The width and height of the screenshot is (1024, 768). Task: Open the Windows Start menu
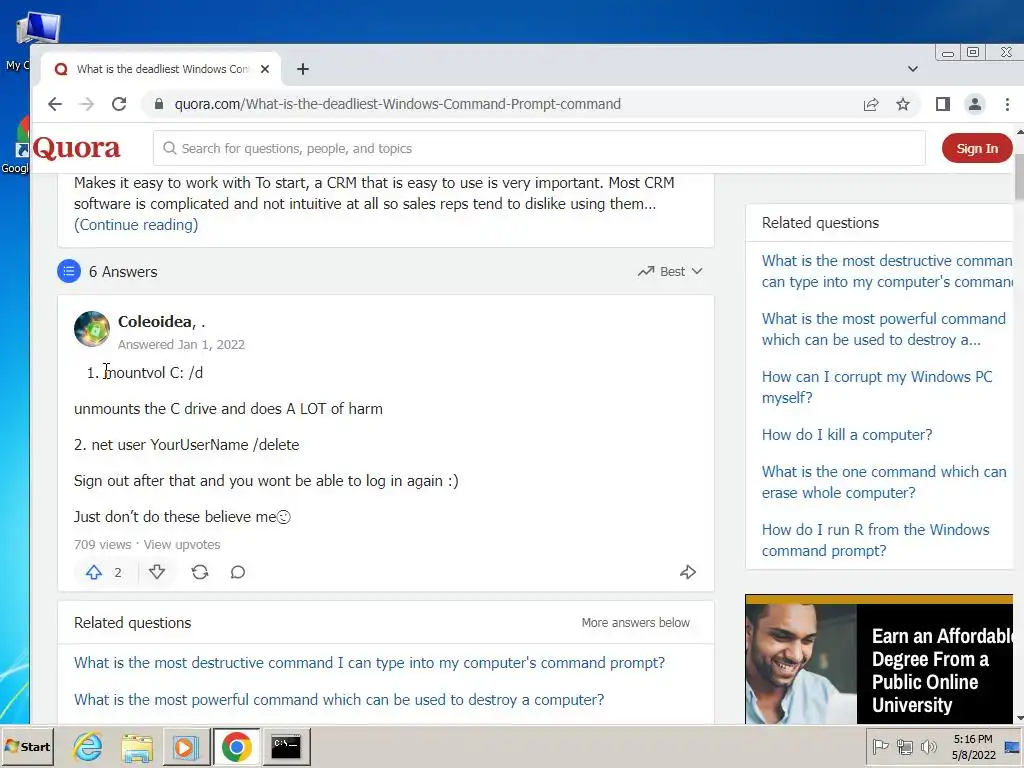(27, 746)
